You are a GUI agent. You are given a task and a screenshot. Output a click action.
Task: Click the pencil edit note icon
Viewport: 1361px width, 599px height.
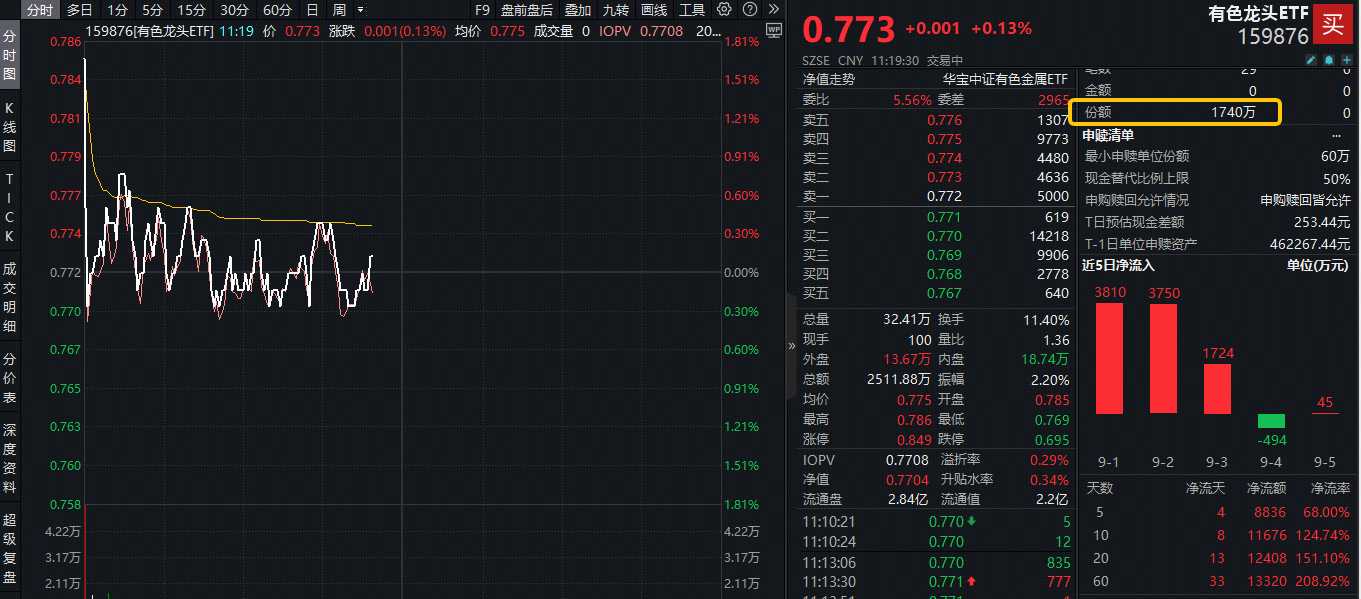click(1311, 60)
